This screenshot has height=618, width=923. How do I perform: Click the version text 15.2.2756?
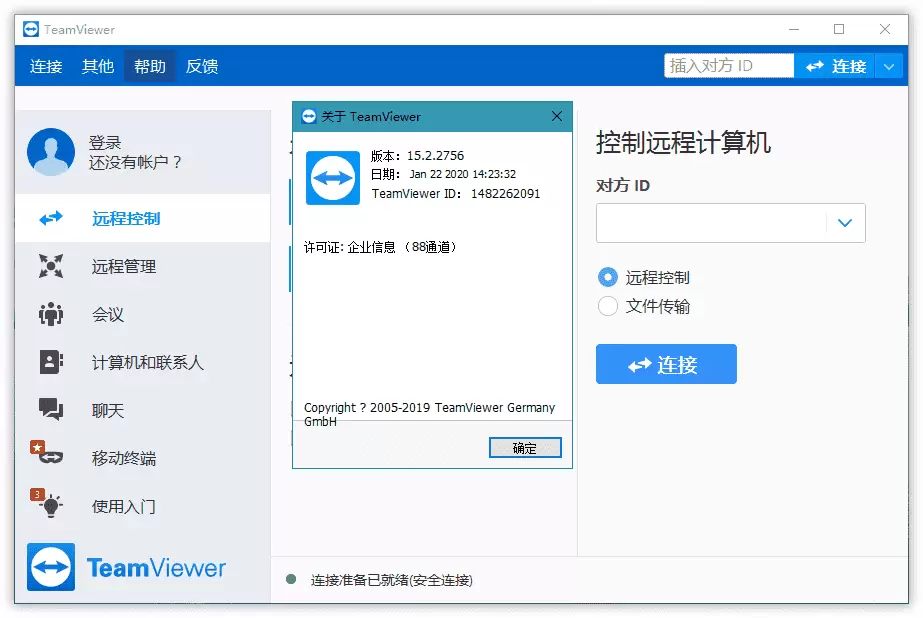tap(435, 155)
